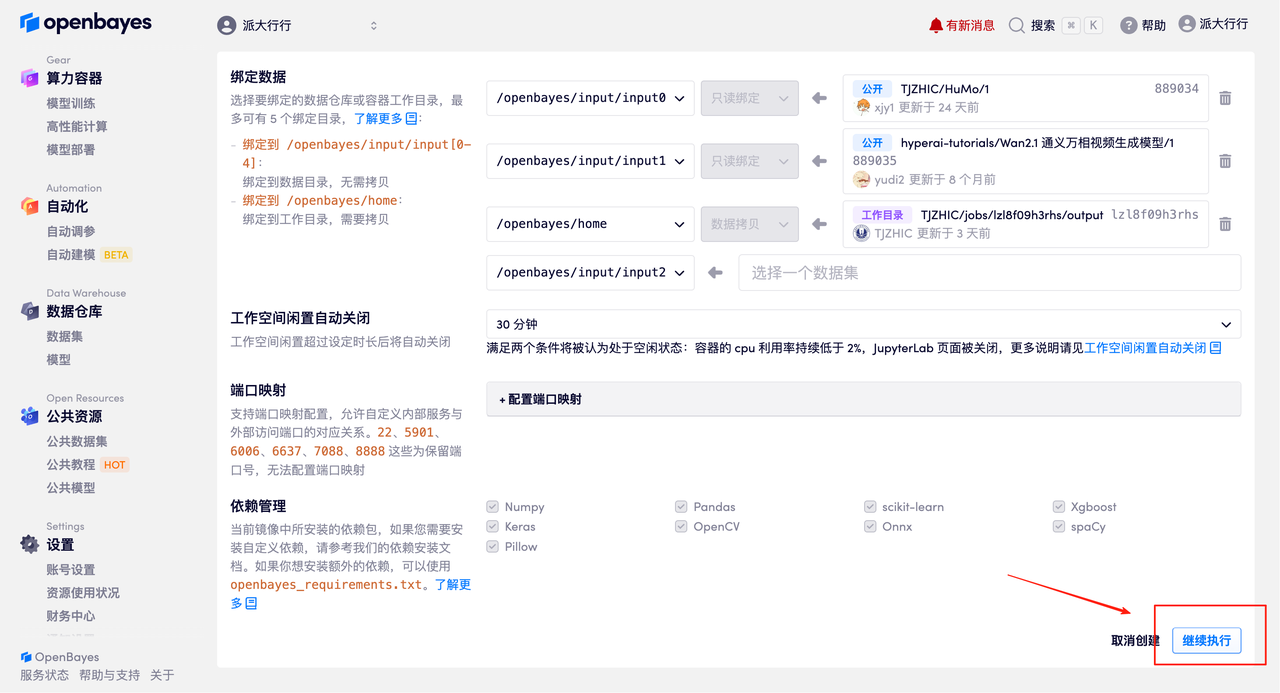
Task: Disable the spaCy dependency checkbox
Action: coord(1058,526)
